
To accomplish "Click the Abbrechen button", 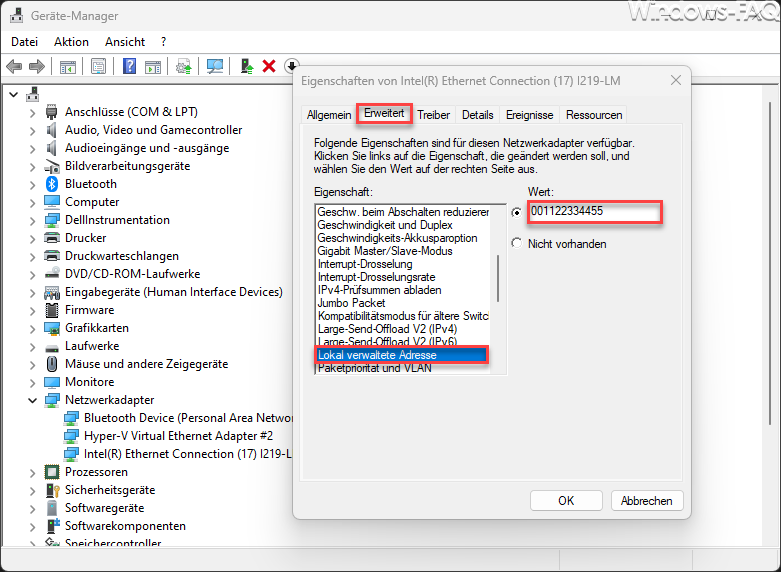I will [647, 501].
